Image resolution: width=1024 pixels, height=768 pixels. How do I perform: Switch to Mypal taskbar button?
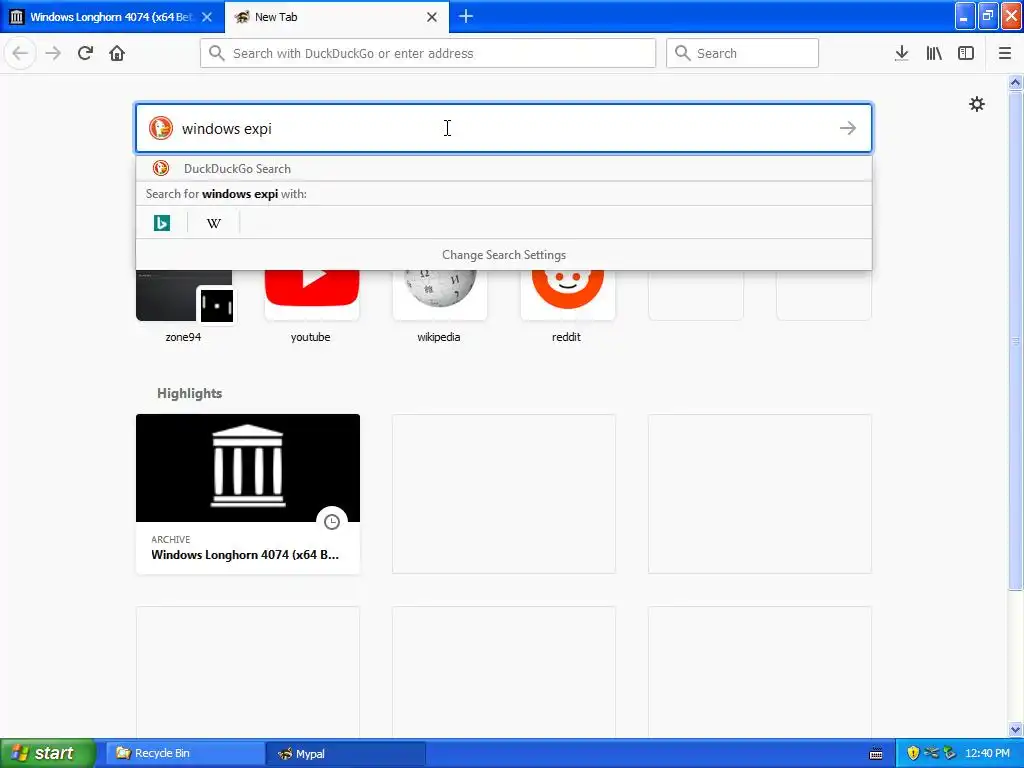tap(346, 753)
